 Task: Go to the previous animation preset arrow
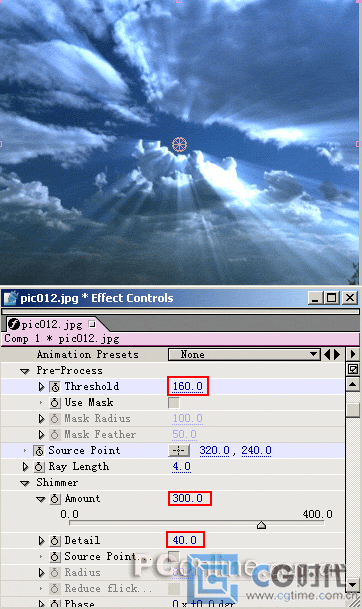(327, 354)
